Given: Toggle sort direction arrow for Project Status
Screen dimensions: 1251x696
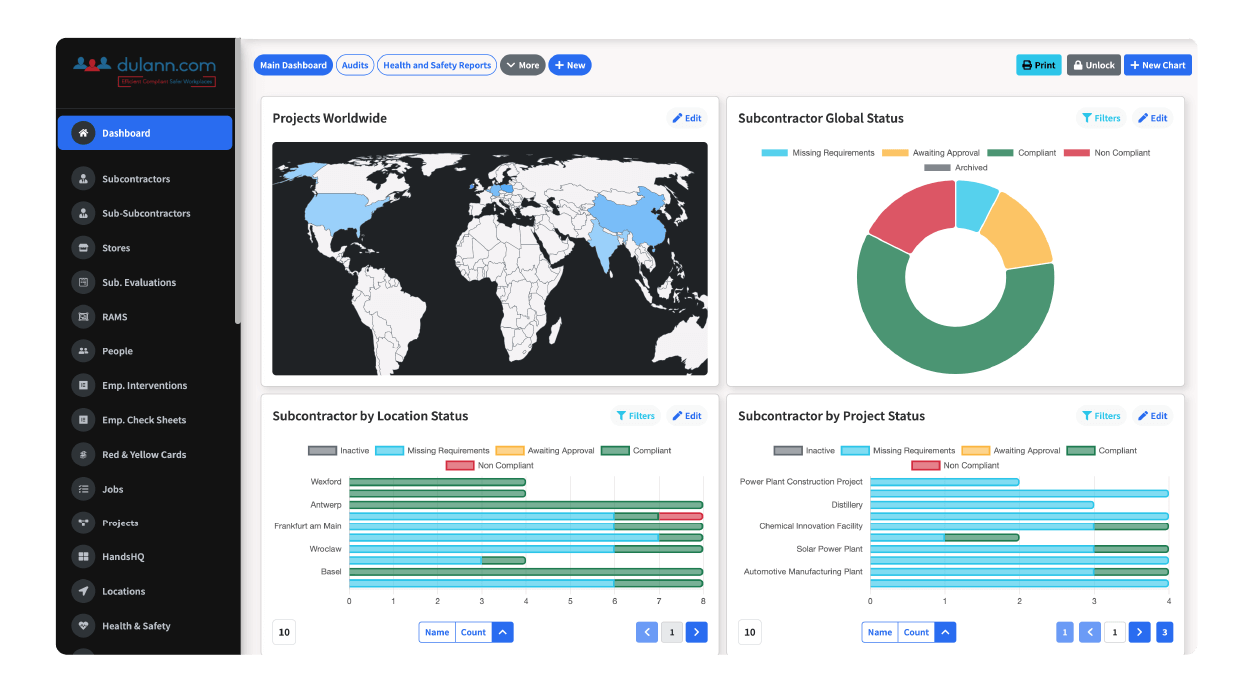Looking at the screenshot, I should tap(945, 632).
